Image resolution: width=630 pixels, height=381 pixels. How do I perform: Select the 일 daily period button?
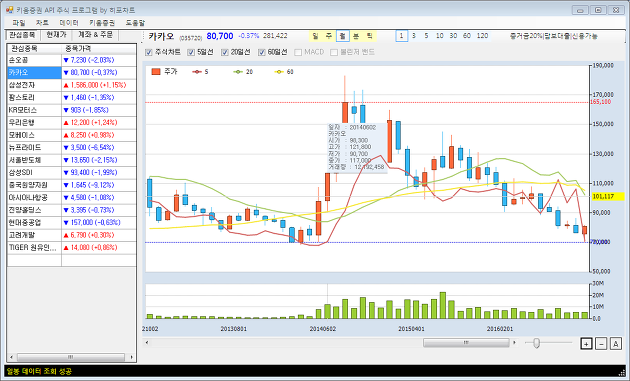pos(316,36)
